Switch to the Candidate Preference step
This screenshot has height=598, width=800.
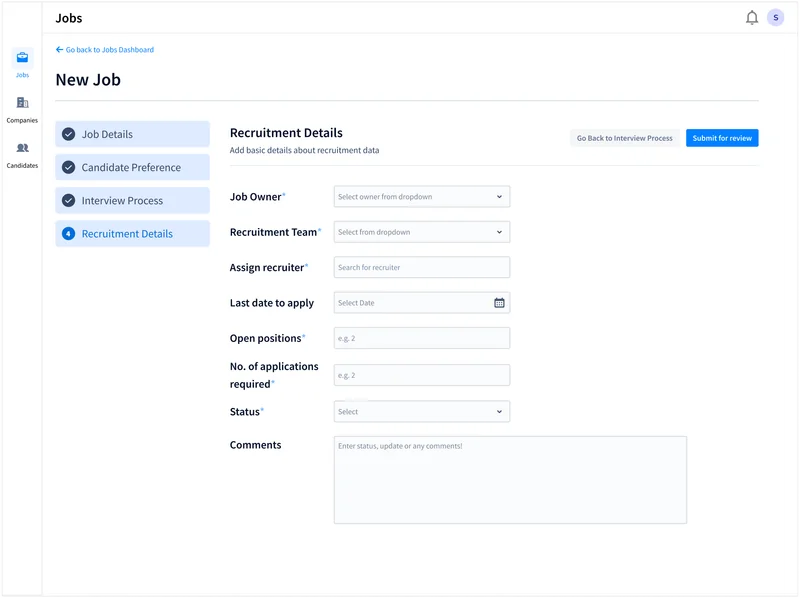pos(133,167)
